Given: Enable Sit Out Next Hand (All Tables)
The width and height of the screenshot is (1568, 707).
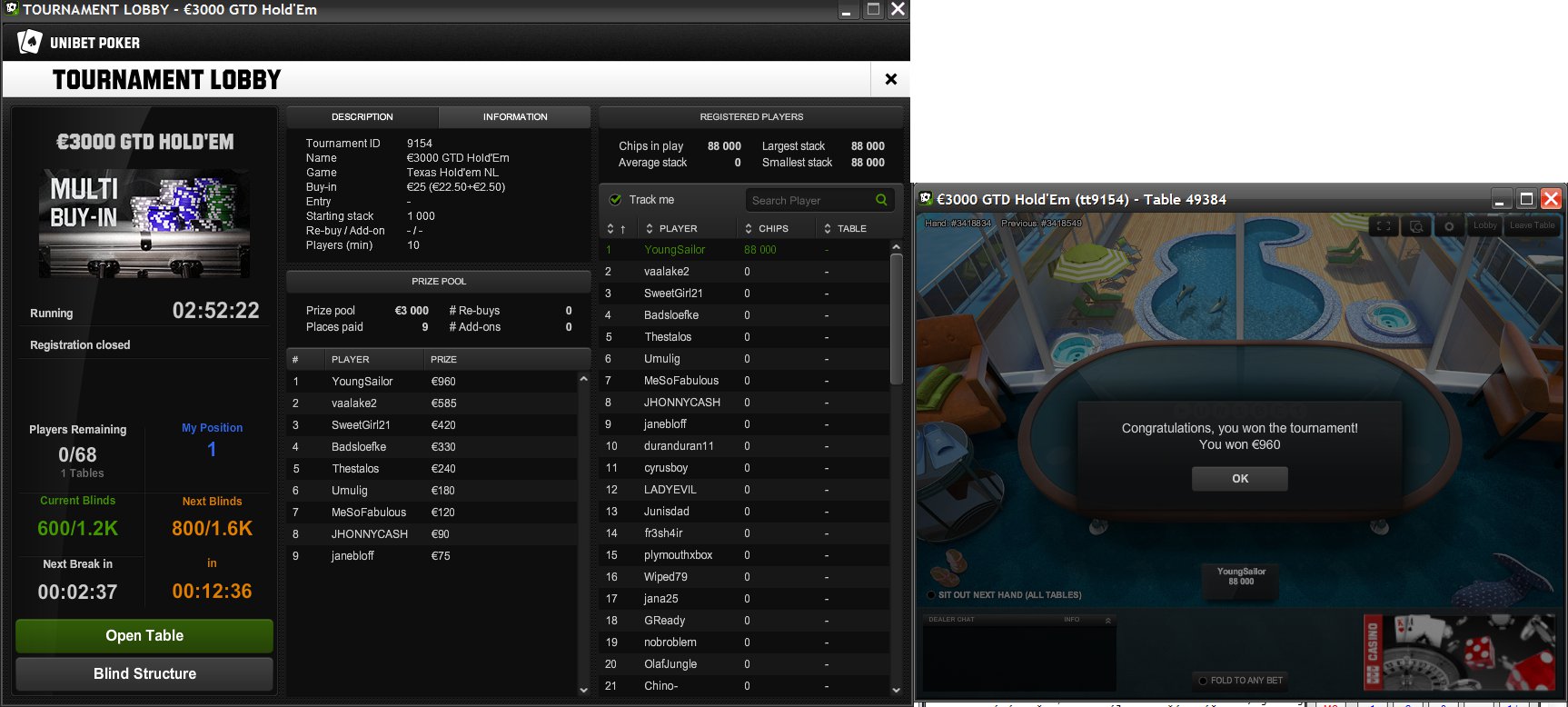Looking at the screenshot, I should [931, 595].
